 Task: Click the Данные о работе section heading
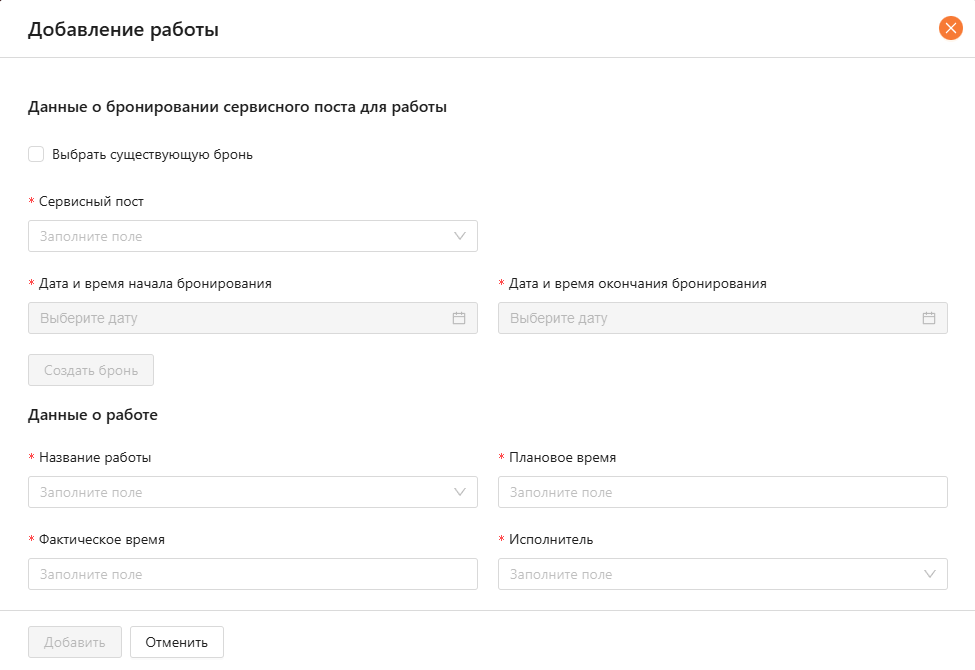93,415
